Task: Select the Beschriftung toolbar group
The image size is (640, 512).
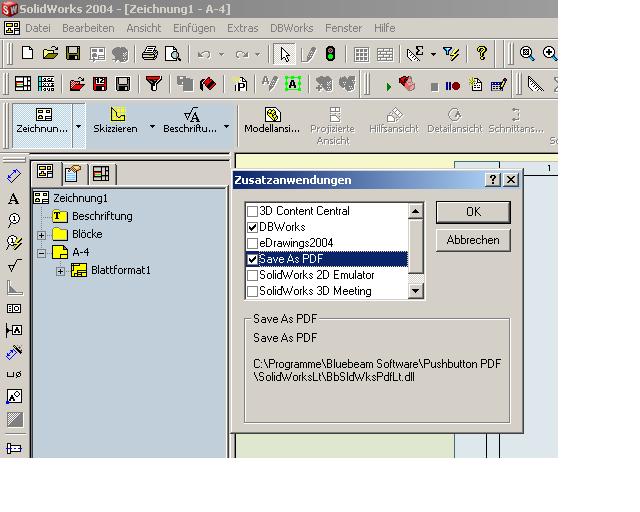Action: point(190,121)
